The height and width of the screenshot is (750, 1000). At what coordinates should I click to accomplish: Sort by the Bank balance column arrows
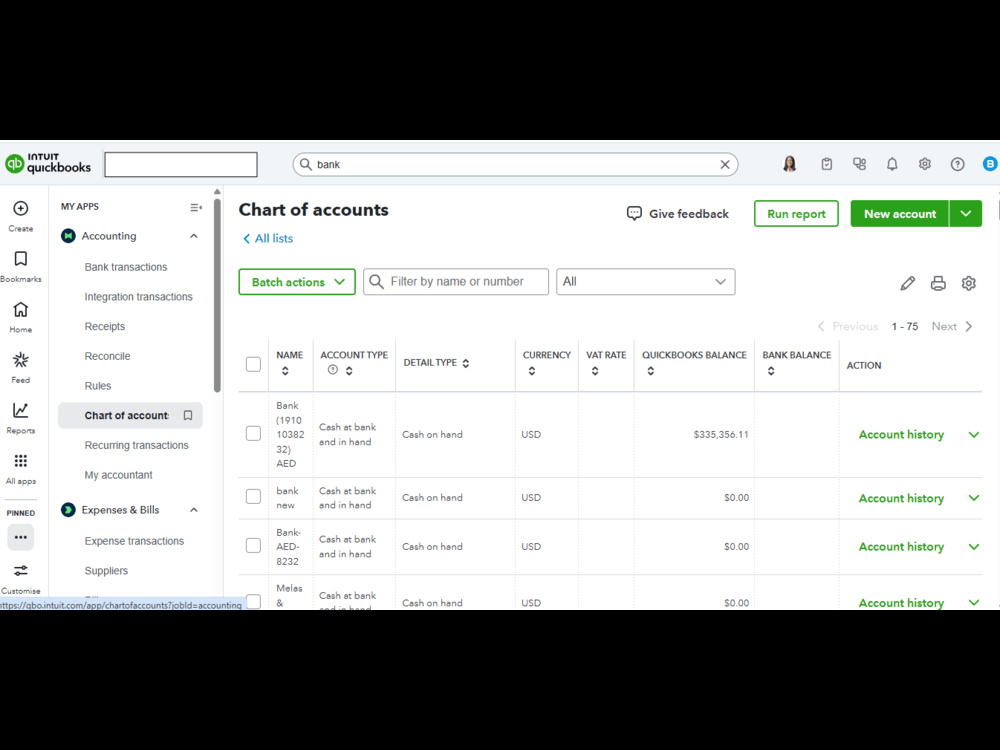(x=771, y=371)
